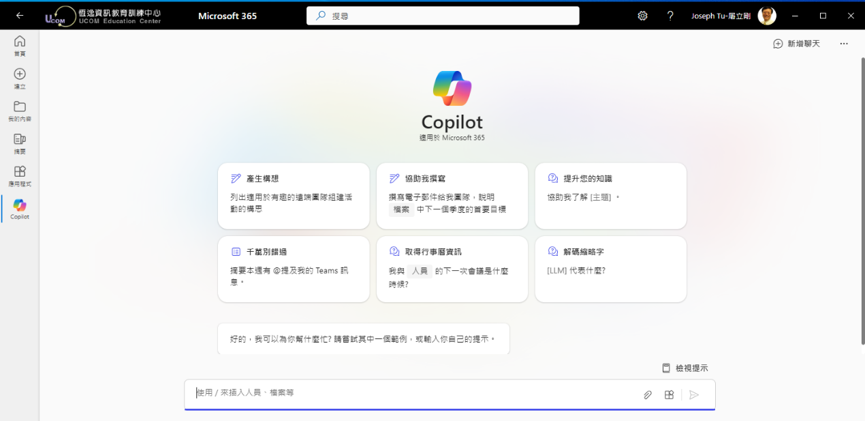Maximize the window
This screenshot has width=865, height=421.
pyautogui.click(x=823, y=16)
